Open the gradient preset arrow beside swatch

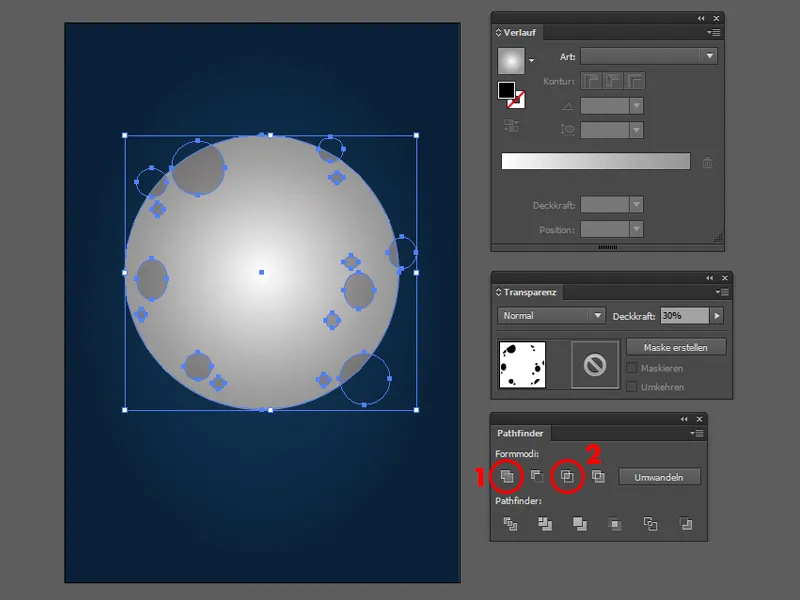coord(532,61)
